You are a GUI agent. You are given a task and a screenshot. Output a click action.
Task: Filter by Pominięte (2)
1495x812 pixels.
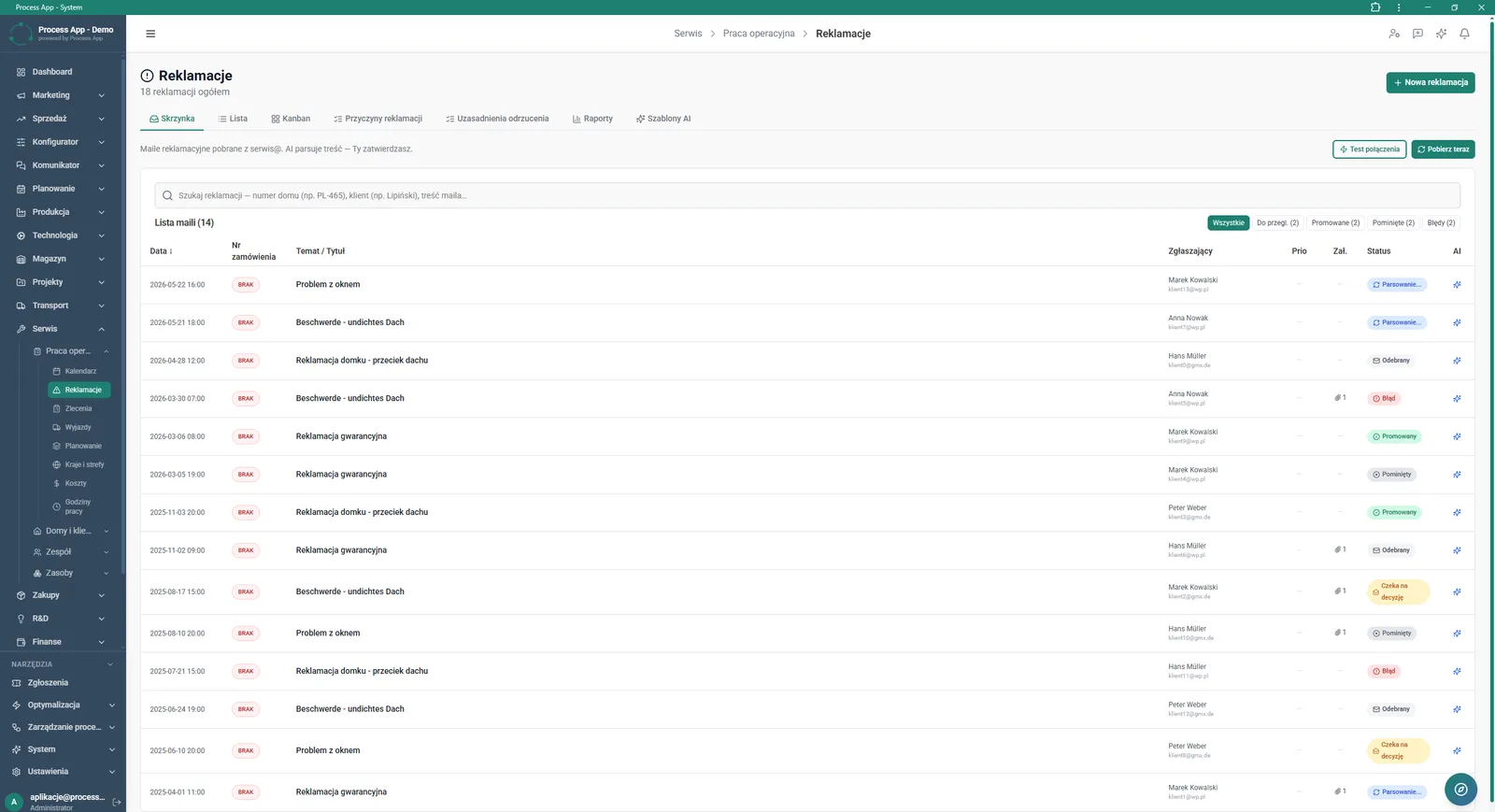click(1393, 223)
